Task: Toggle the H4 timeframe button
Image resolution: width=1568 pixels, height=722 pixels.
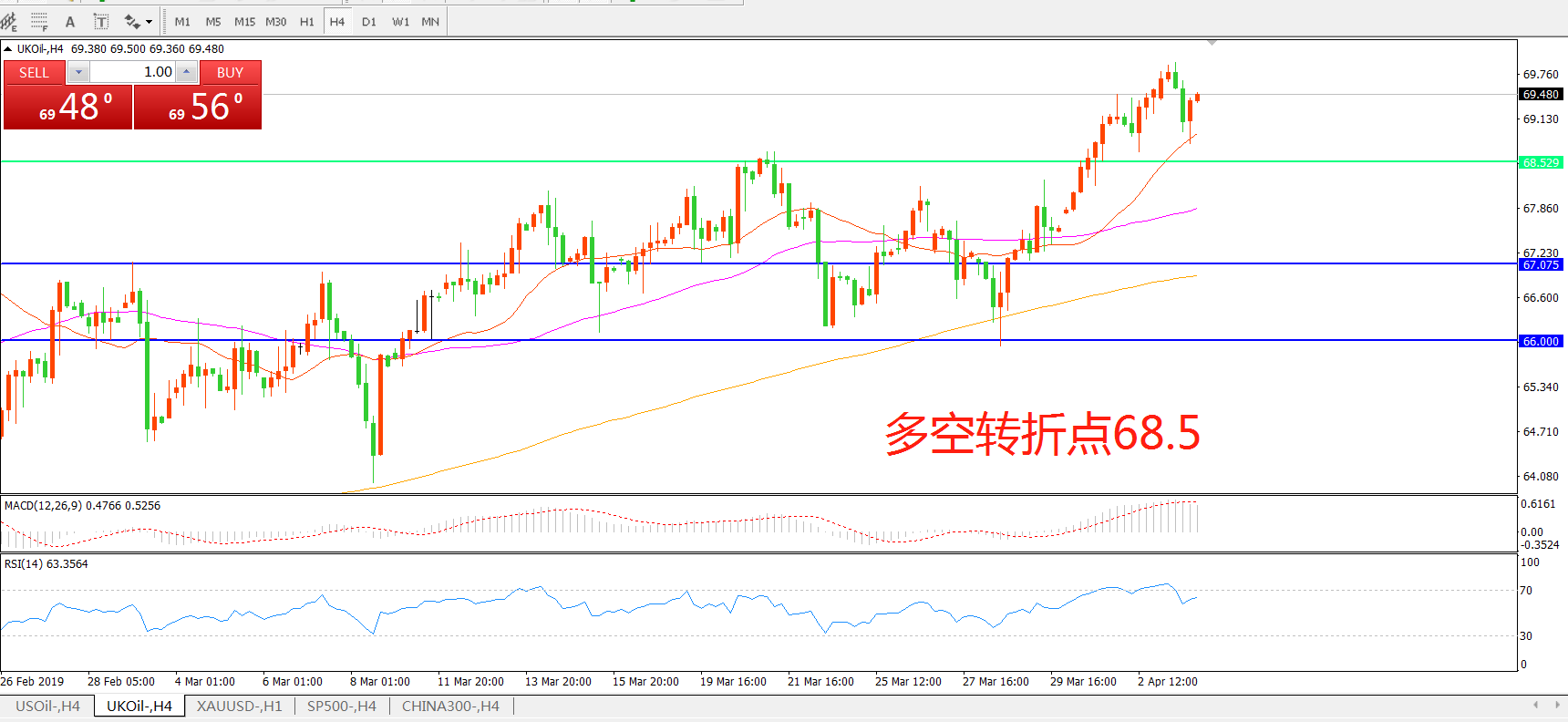Action: coord(336,22)
